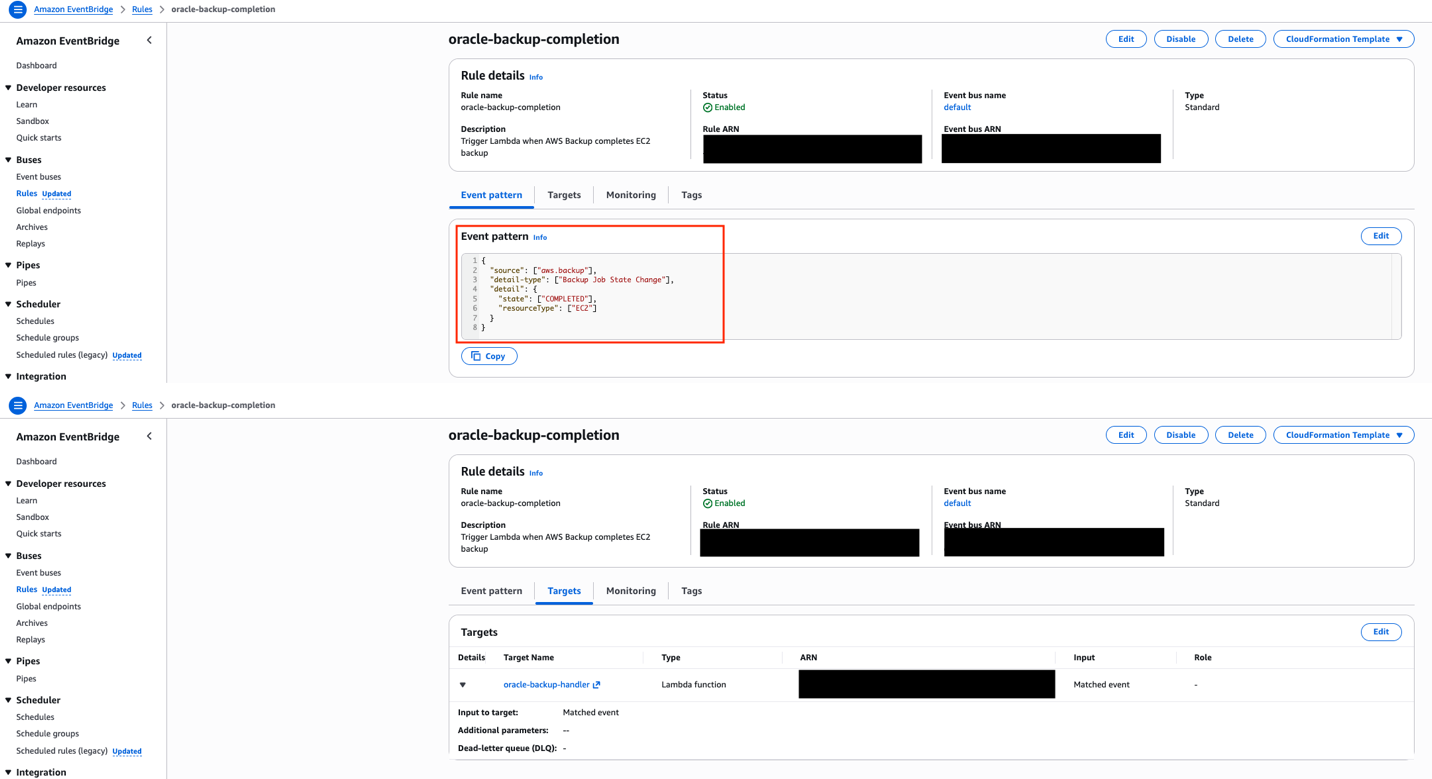Image resolution: width=1432 pixels, height=779 pixels.
Task: Collapse Developer resources section in Targets screenshot
Action: tap(9, 484)
